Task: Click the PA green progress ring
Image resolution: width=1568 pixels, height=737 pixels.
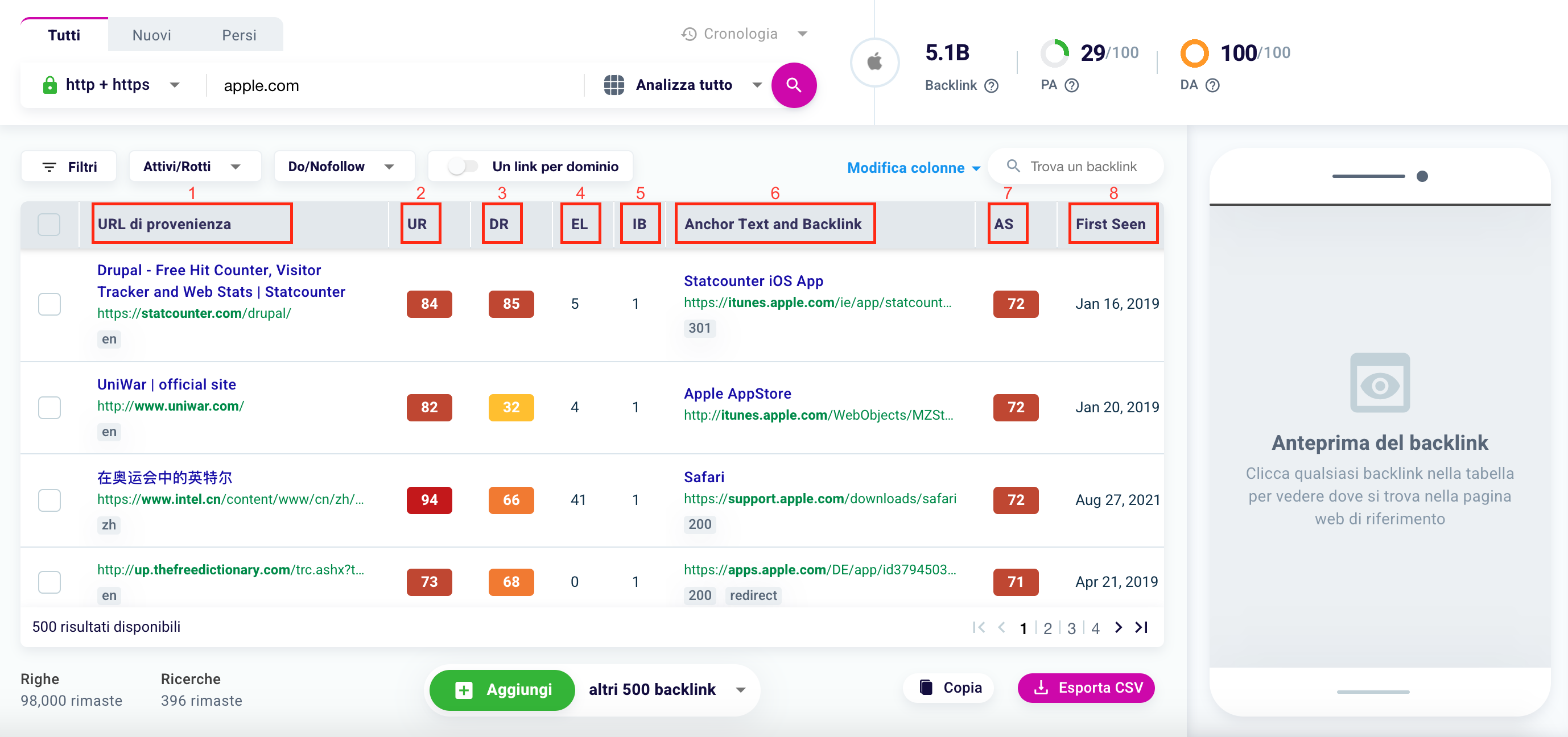Action: click(1054, 53)
